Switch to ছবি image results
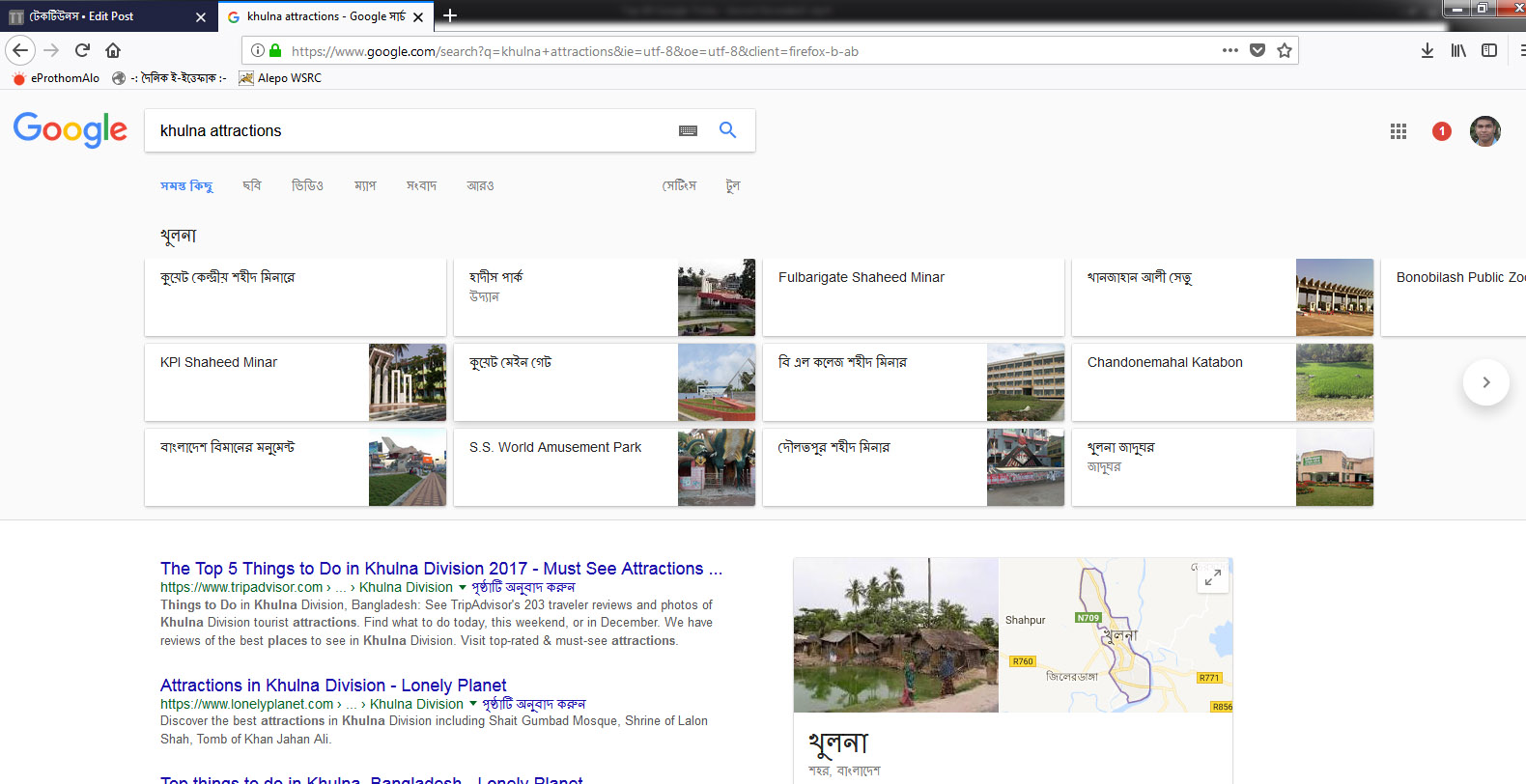The image size is (1526, 784). click(x=252, y=185)
